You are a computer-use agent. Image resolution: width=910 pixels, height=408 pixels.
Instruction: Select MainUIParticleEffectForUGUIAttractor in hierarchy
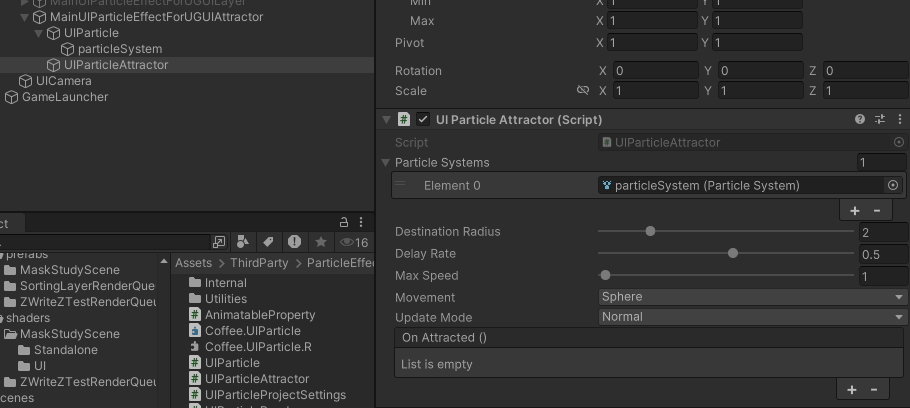tap(157, 17)
